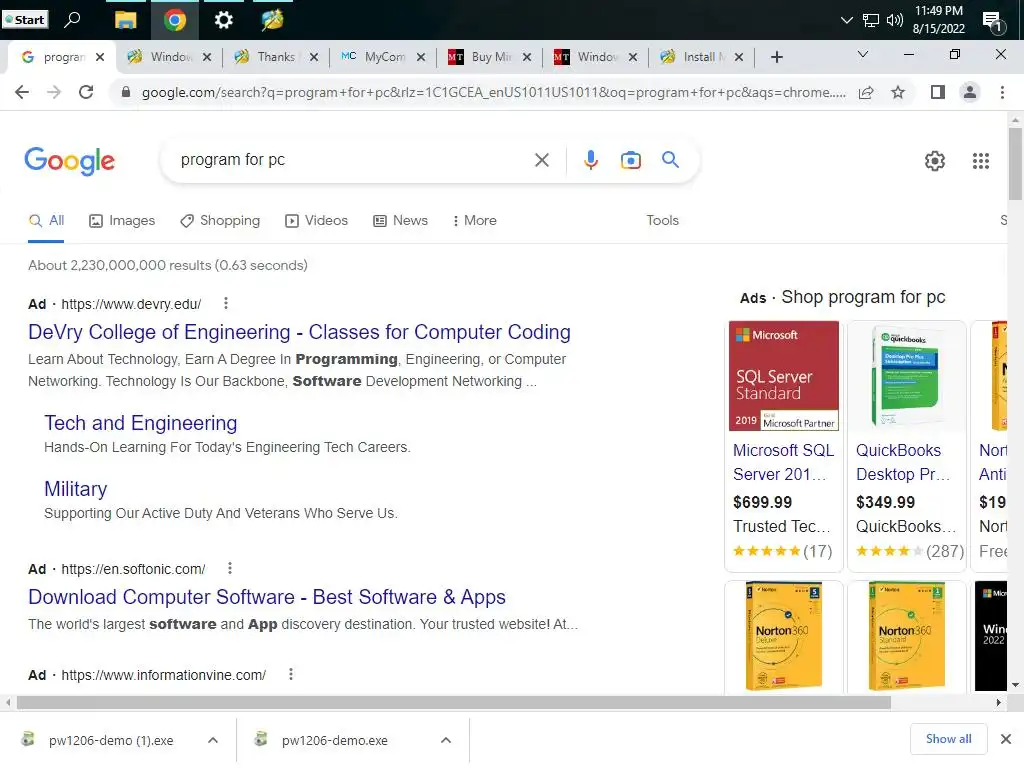Click Show all downloads button
The width and height of the screenshot is (1024, 768).
948,739
